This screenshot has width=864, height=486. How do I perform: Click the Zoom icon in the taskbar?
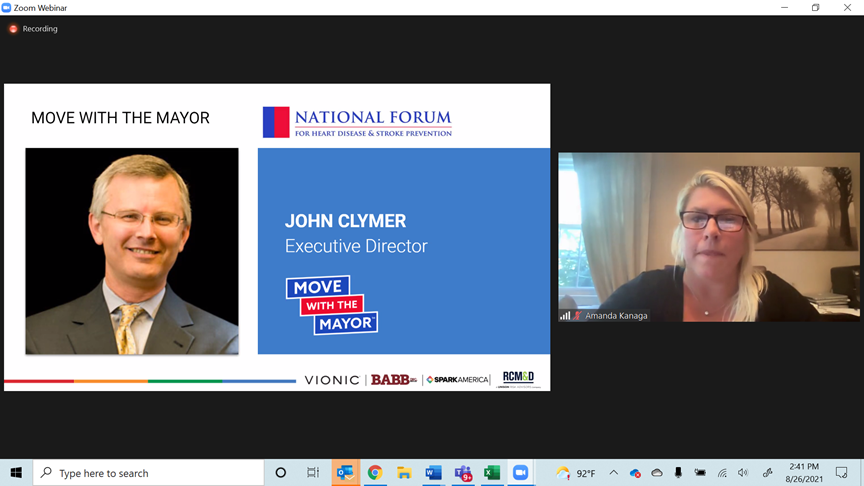pos(520,473)
